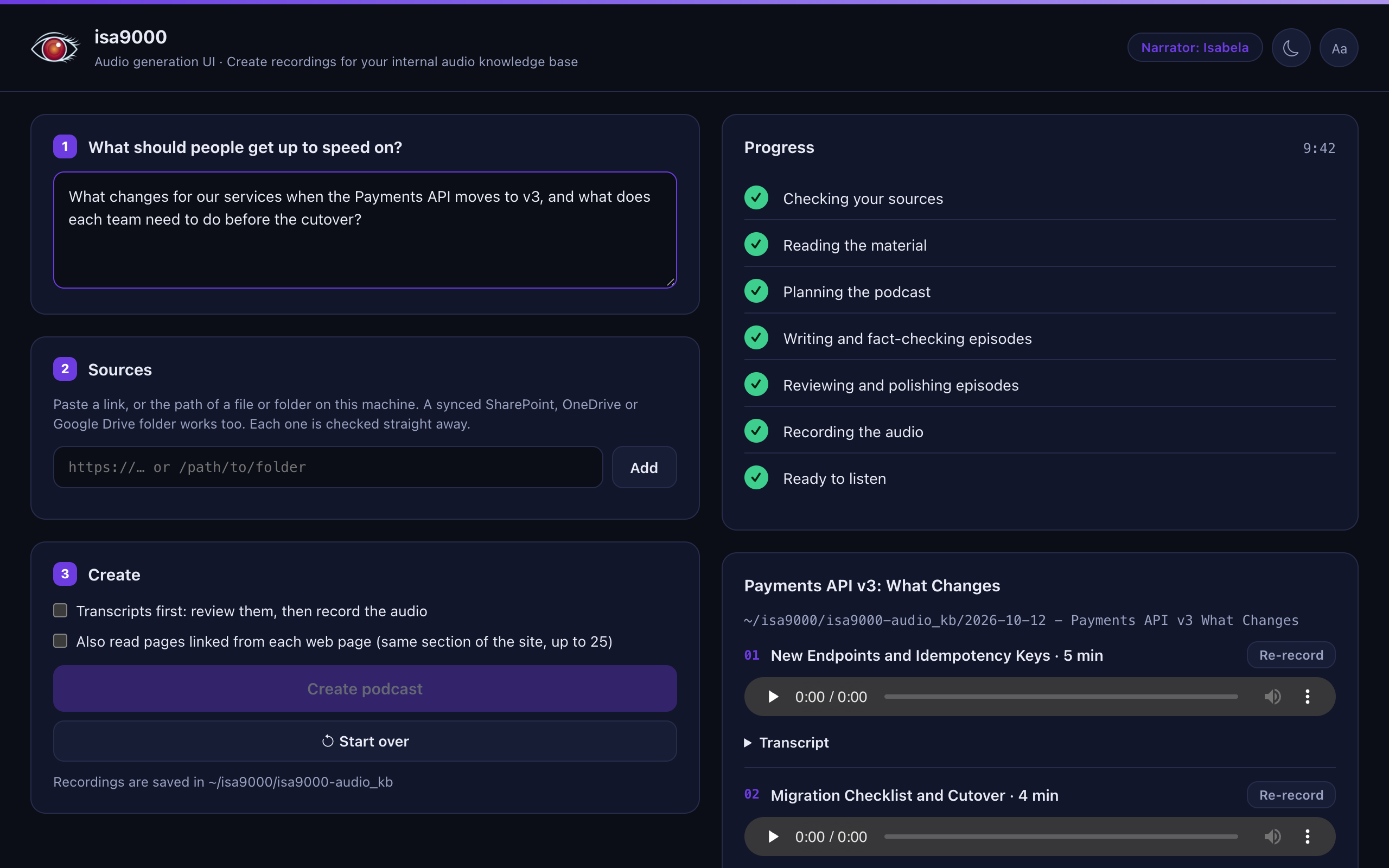
Task: Click the green check beside Planning the podcast
Action: [756, 290]
